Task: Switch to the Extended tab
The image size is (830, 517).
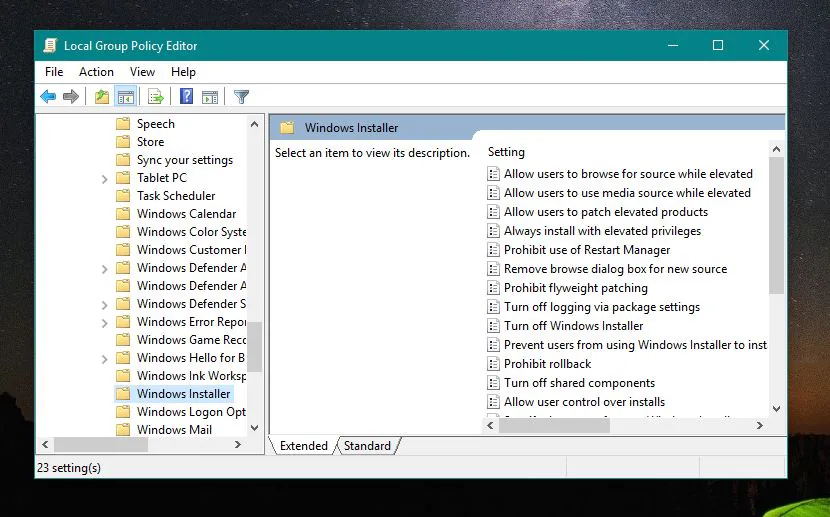Action: (x=303, y=446)
